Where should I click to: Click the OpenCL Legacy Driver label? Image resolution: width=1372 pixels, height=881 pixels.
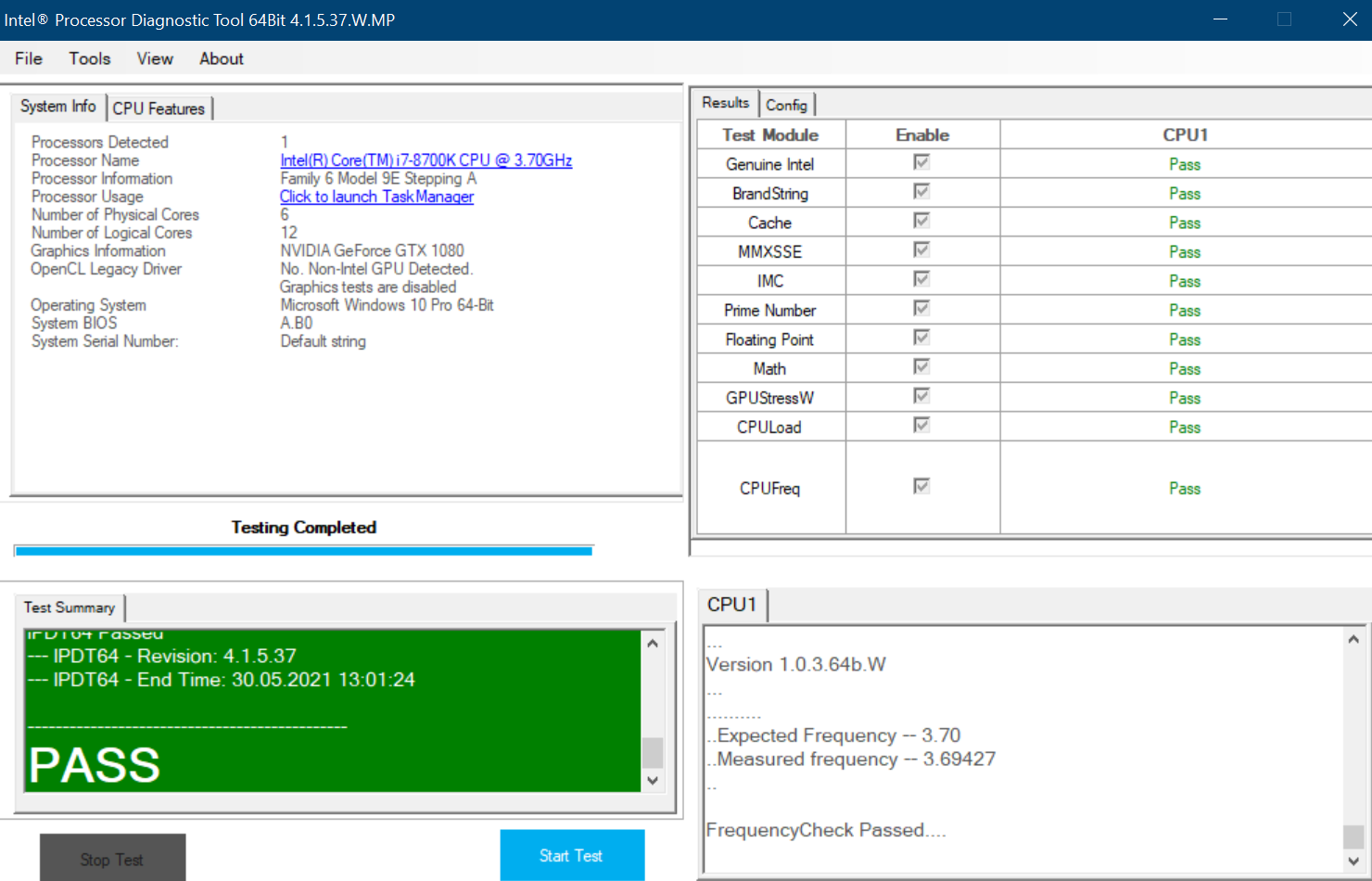(106, 269)
